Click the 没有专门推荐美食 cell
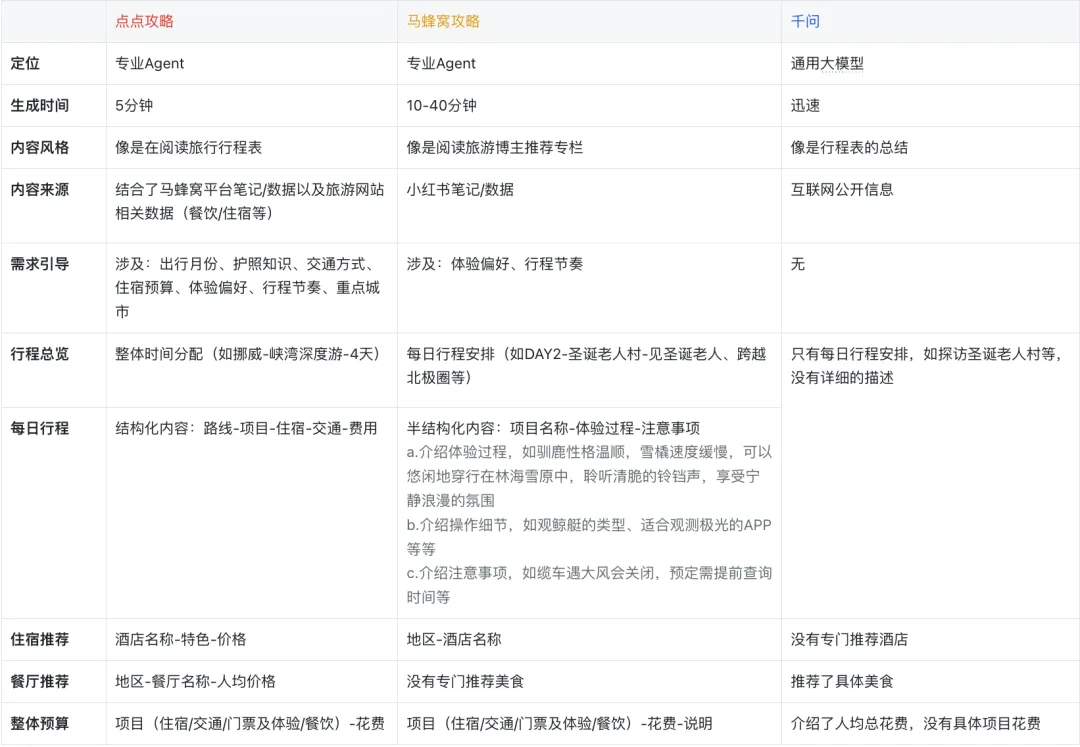 [465, 682]
